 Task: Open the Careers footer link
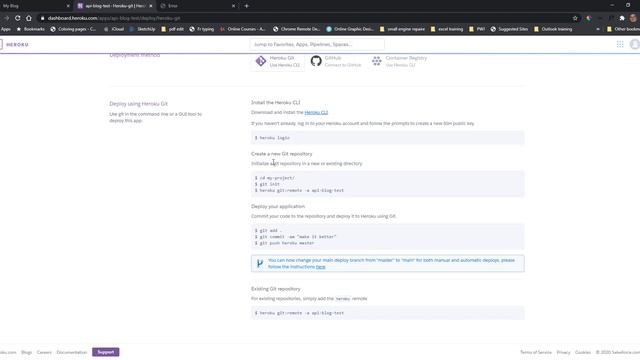(x=44, y=352)
